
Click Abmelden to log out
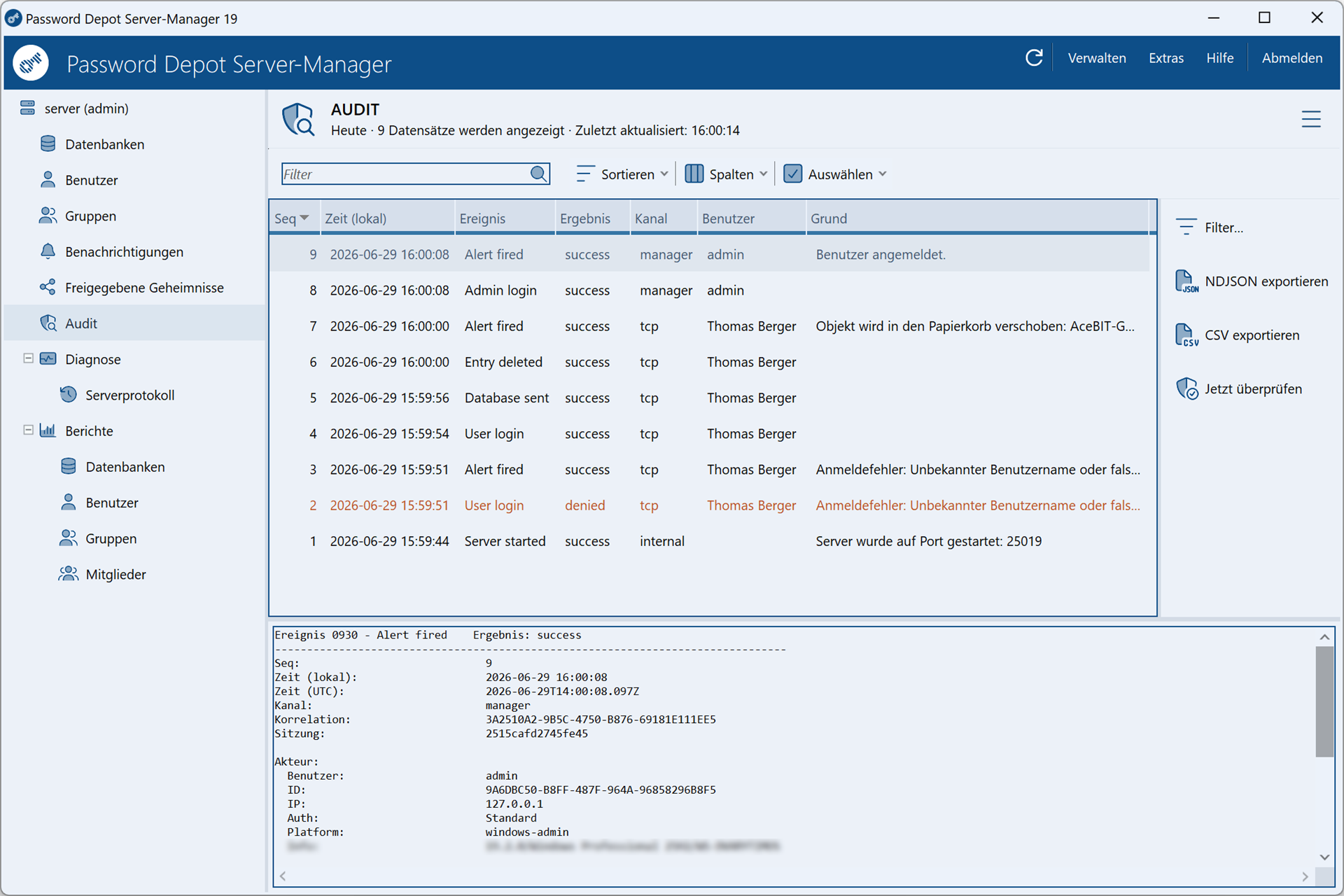tap(1292, 58)
